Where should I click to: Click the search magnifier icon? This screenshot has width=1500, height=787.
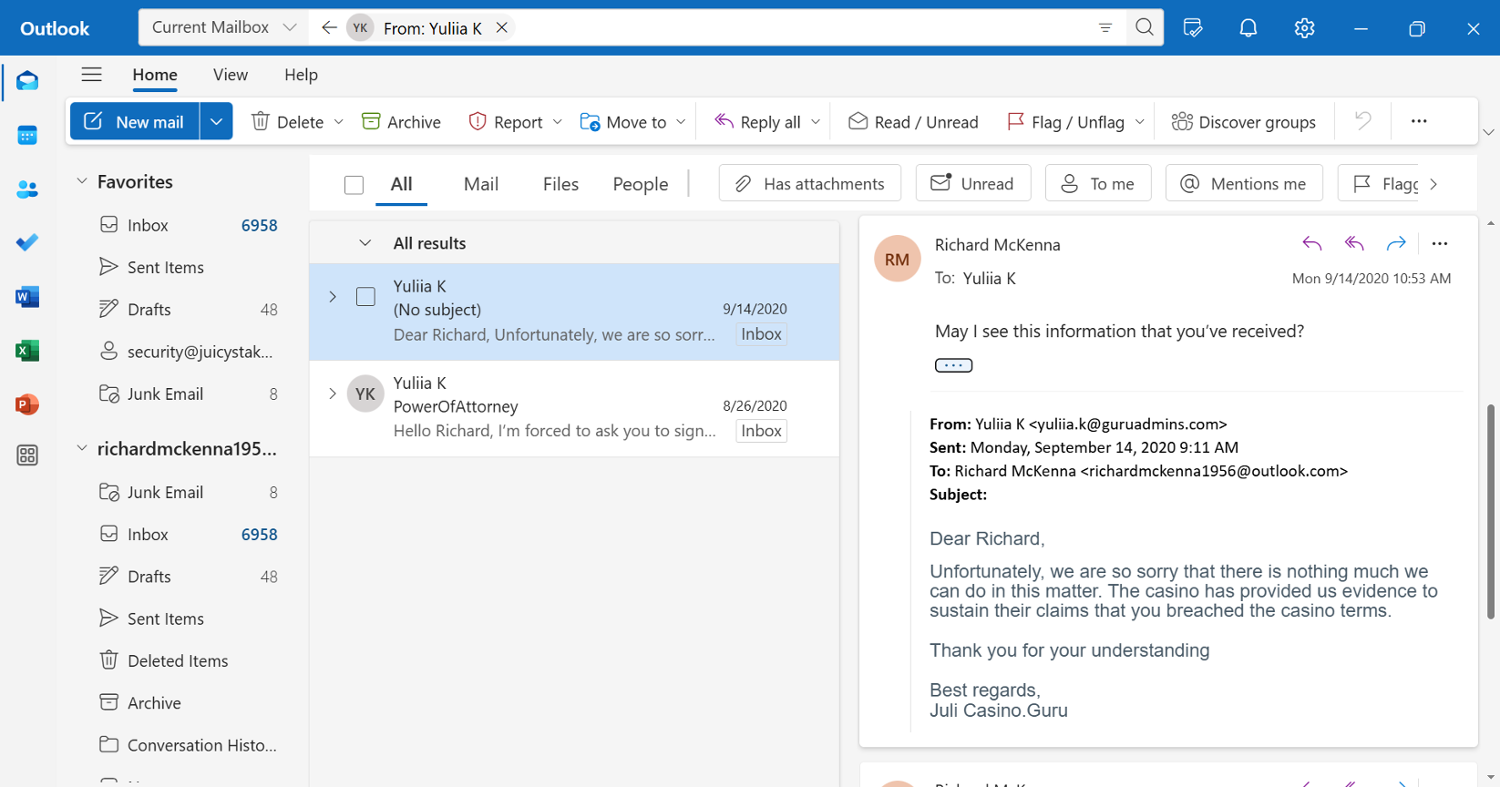click(1144, 28)
